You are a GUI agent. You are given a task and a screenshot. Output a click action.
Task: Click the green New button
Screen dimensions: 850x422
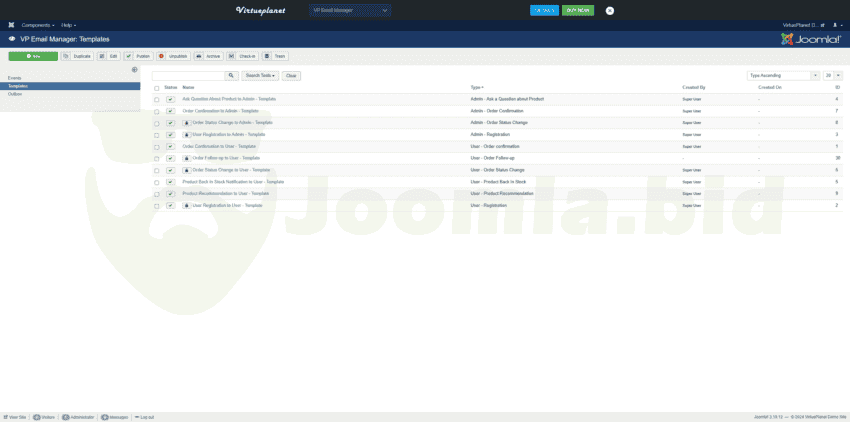click(33, 56)
